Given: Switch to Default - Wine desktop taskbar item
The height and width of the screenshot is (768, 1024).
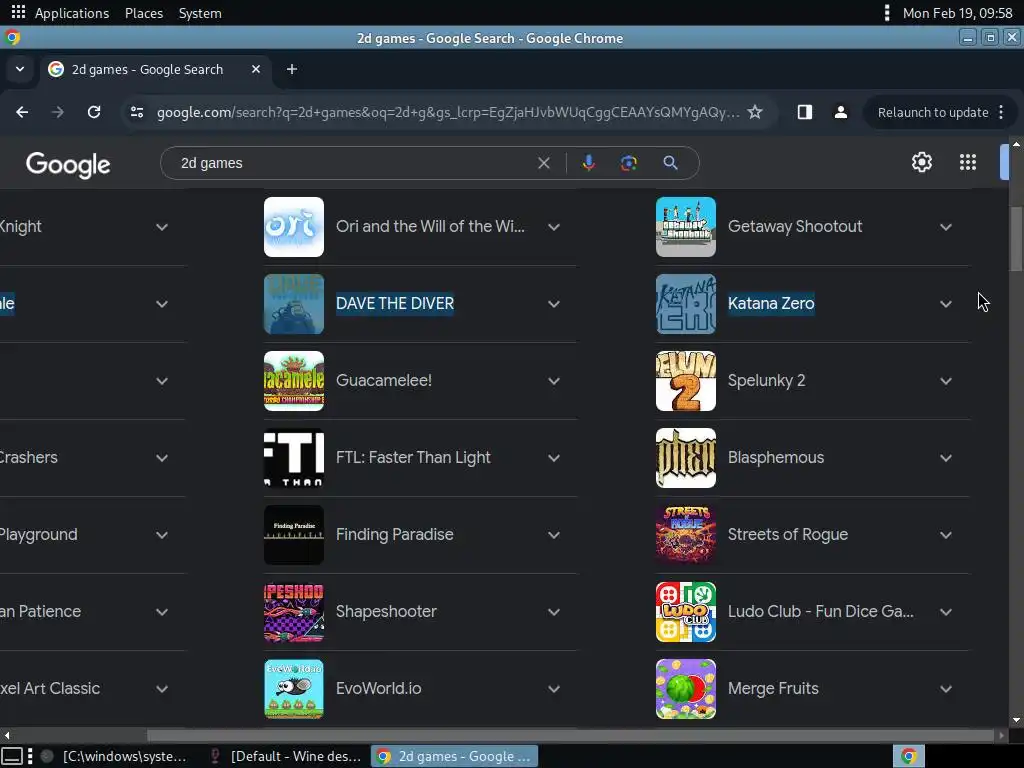Looking at the screenshot, I should pyautogui.click(x=286, y=756).
